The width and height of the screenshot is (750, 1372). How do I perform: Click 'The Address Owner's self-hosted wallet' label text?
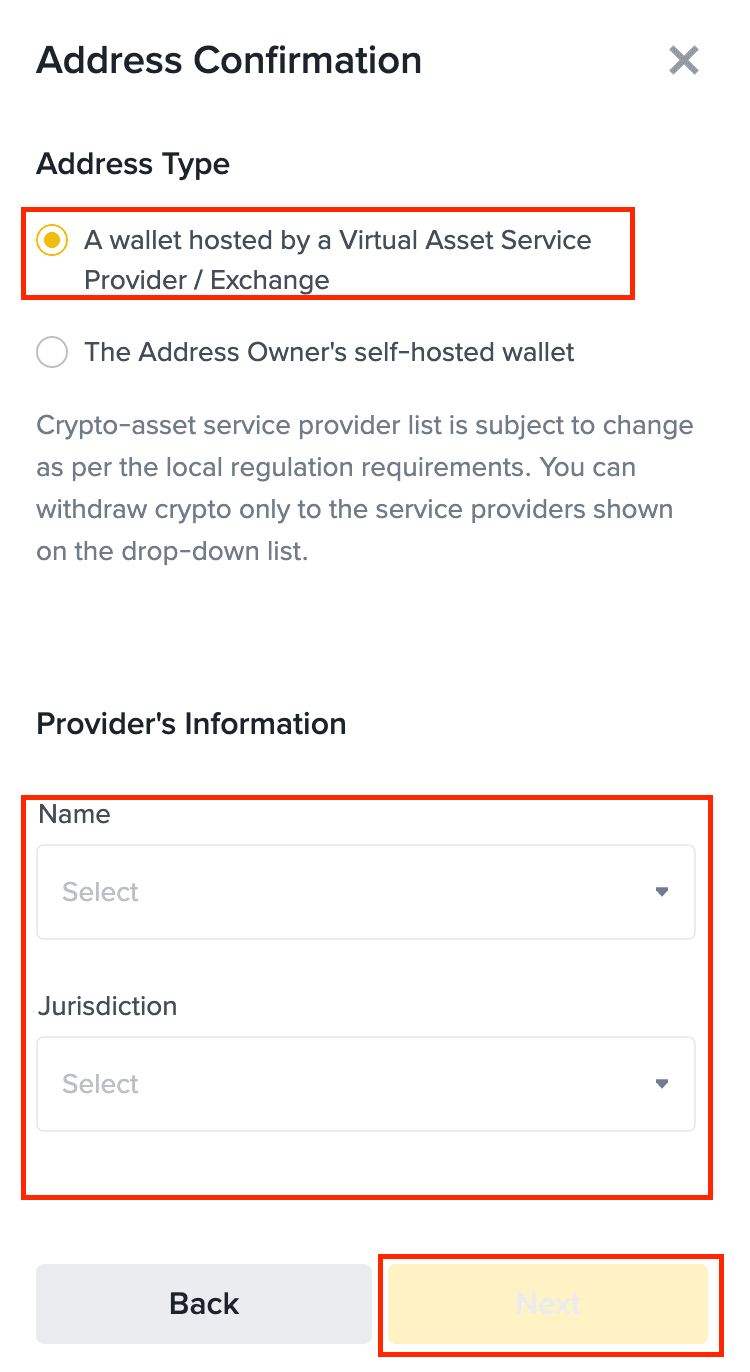tap(329, 352)
